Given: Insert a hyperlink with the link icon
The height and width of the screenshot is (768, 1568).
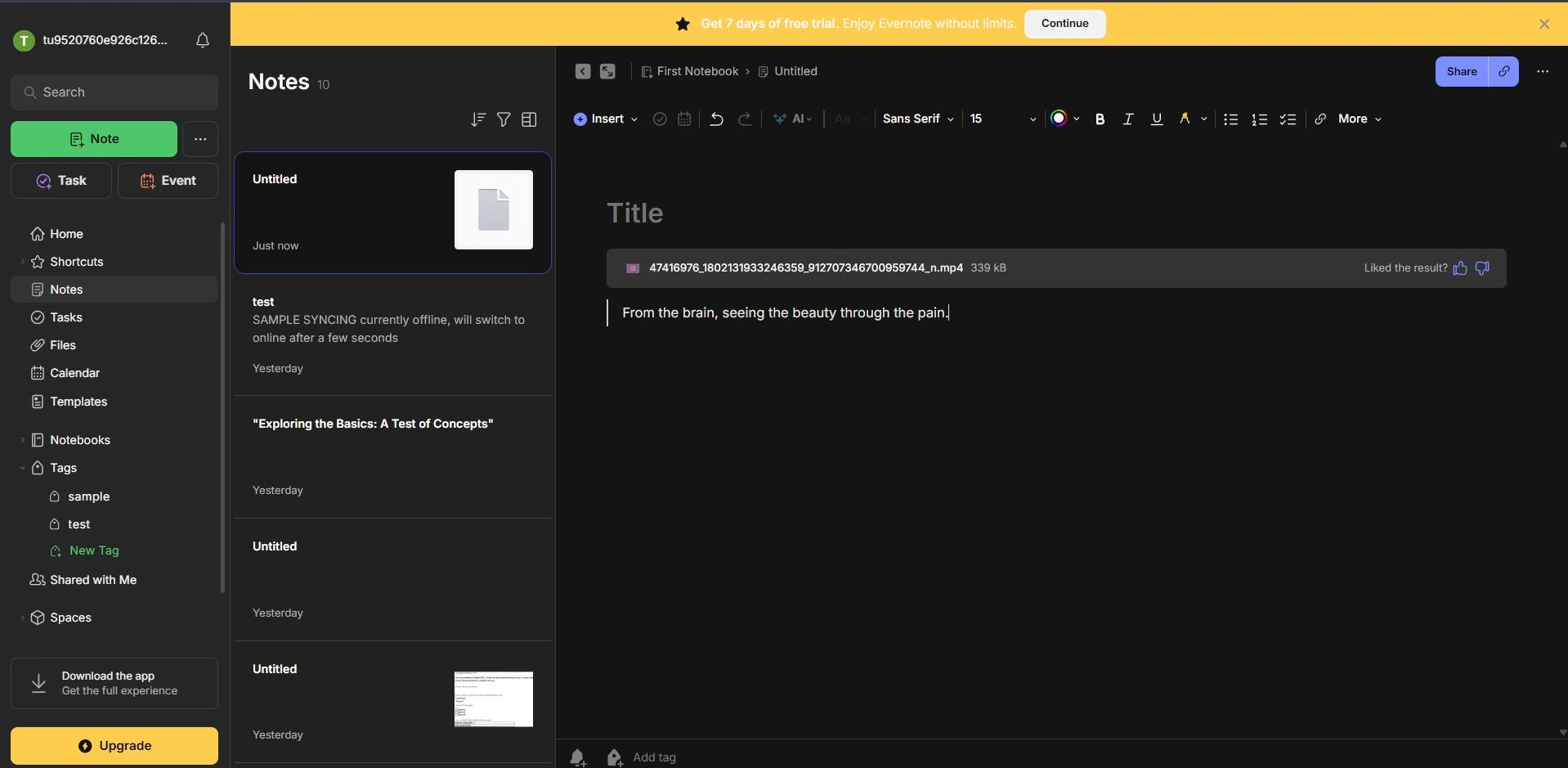Looking at the screenshot, I should [x=1320, y=119].
